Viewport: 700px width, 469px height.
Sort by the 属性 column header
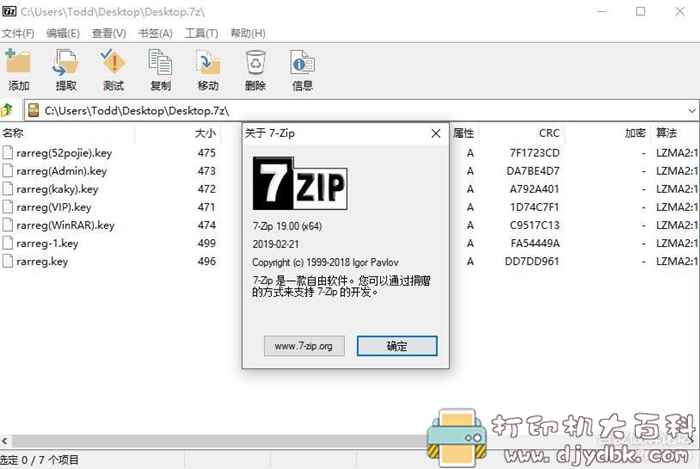464,133
